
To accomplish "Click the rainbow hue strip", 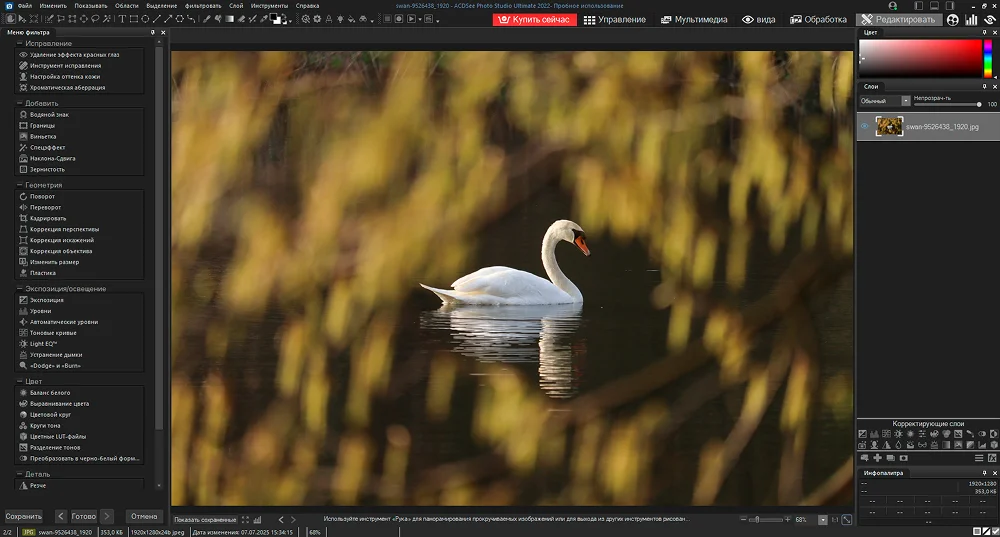I will (x=988, y=59).
